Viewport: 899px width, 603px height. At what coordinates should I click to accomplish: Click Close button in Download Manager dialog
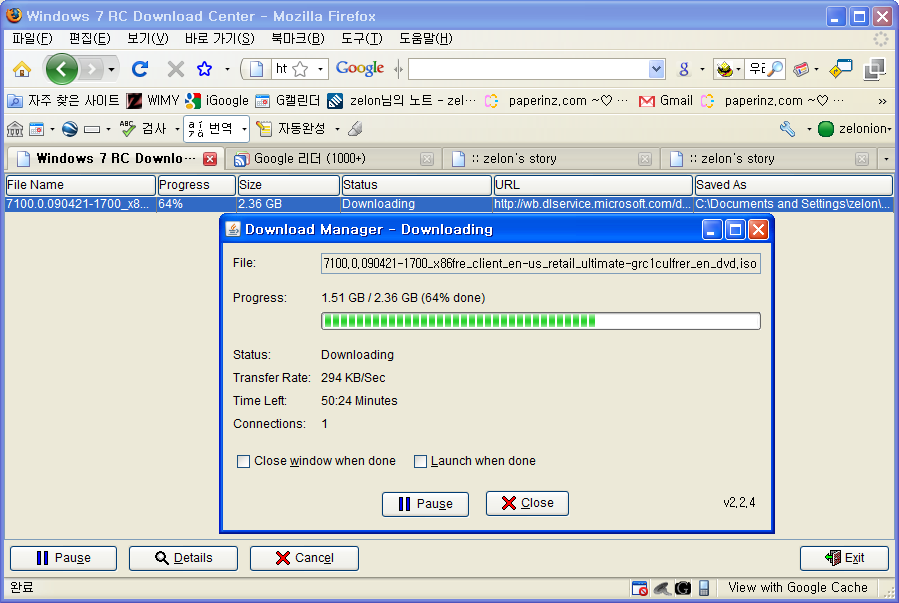click(527, 503)
